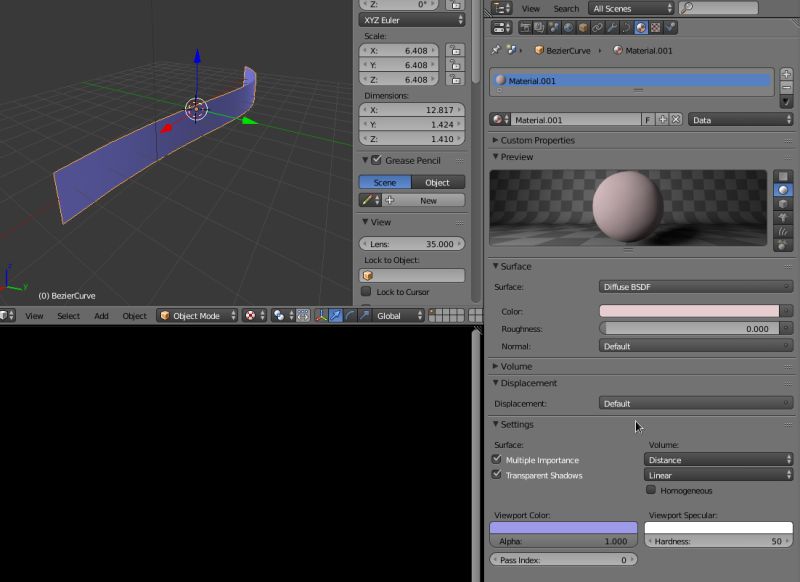The height and width of the screenshot is (582, 800).
Task: Click the scale manipulator widget icon
Action: 363,316
